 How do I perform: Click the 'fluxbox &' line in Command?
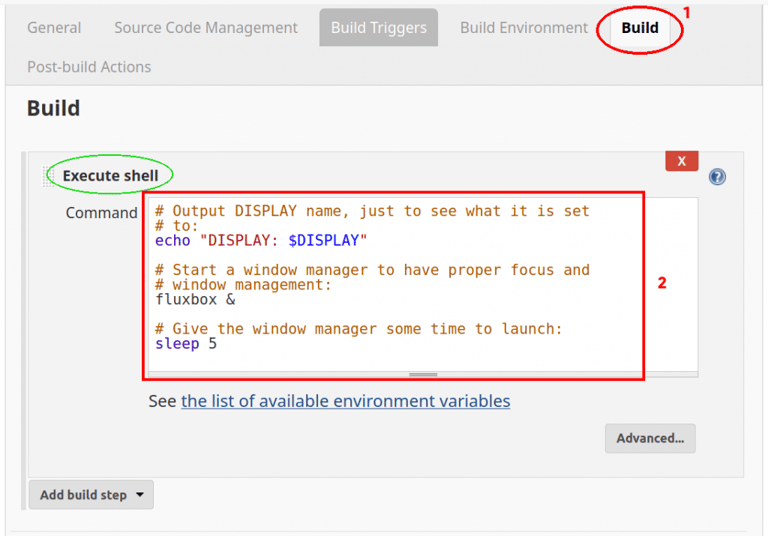click(x=195, y=299)
